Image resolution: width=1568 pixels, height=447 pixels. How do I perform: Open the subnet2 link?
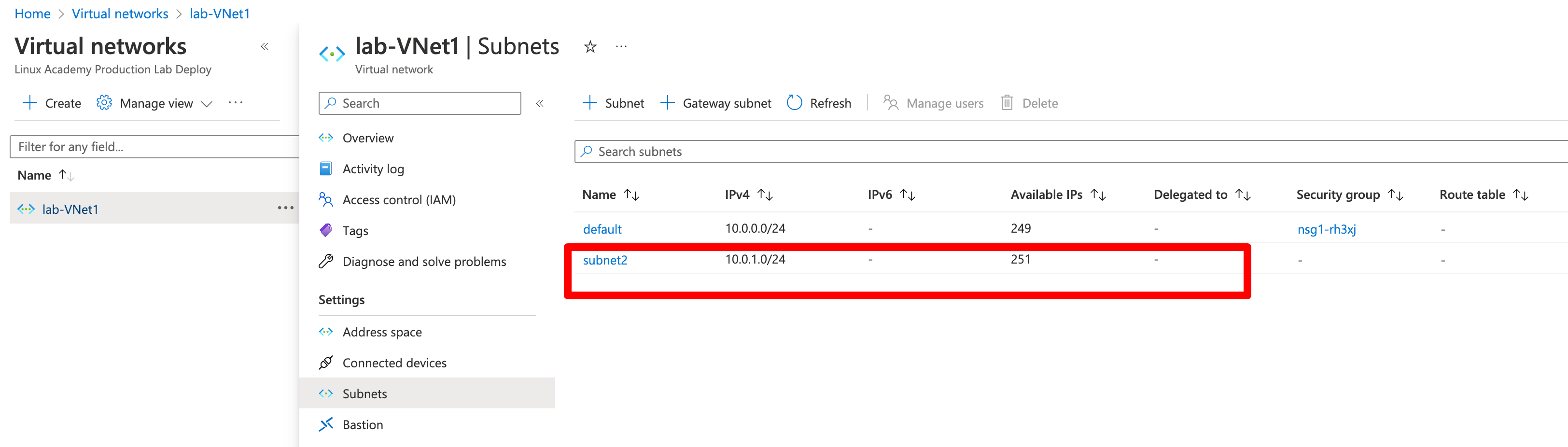tap(604, 259)
